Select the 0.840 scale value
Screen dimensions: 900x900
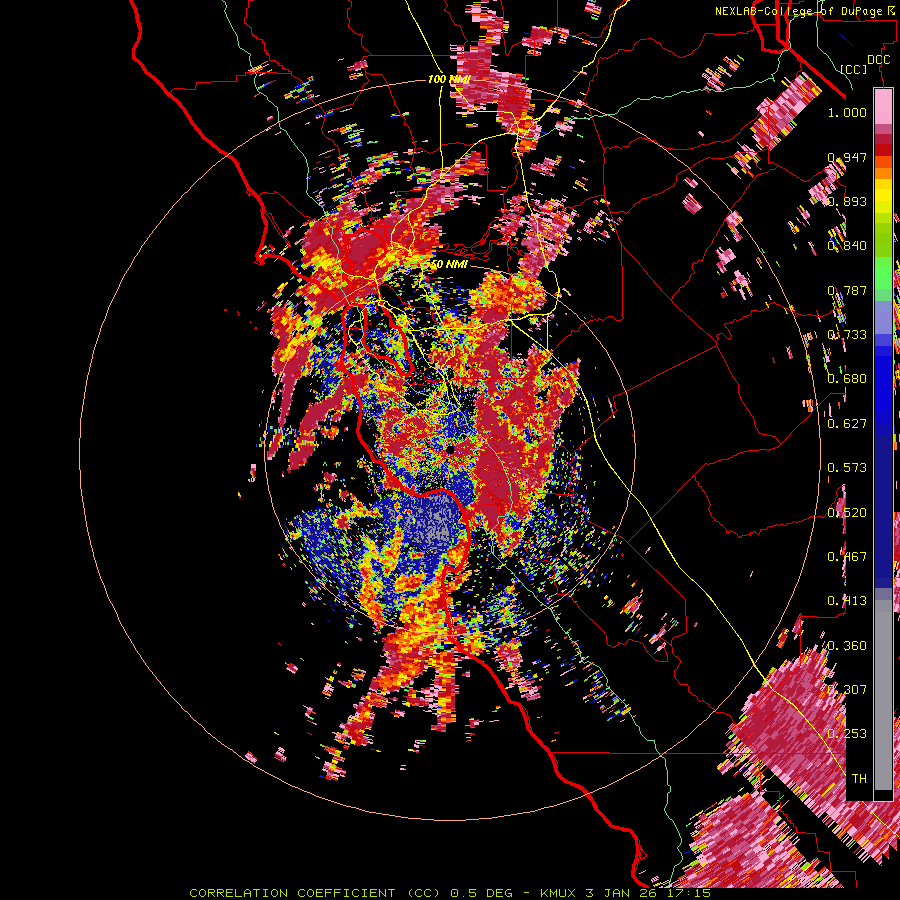point(847,246)
